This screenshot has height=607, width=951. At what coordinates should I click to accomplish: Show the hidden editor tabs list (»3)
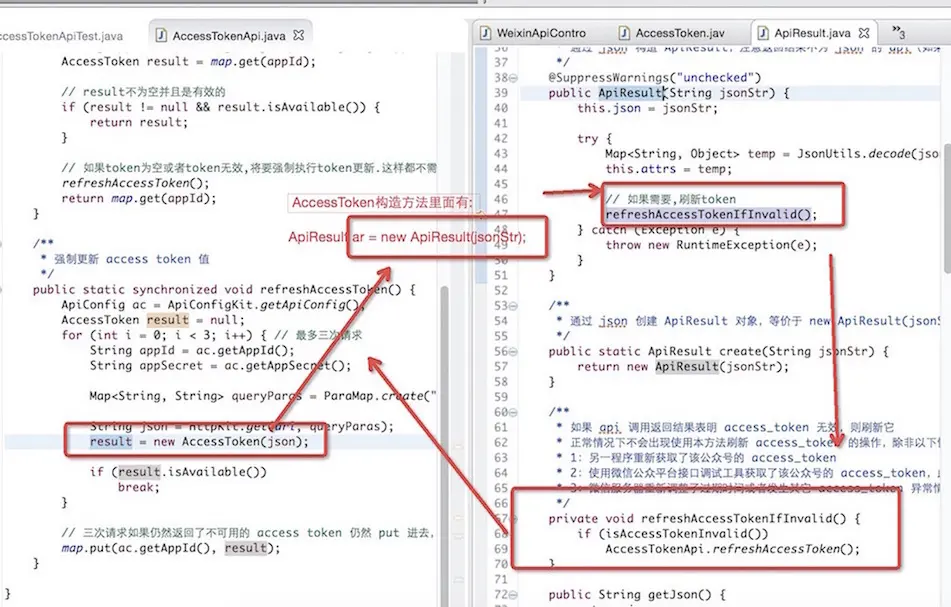899,31
